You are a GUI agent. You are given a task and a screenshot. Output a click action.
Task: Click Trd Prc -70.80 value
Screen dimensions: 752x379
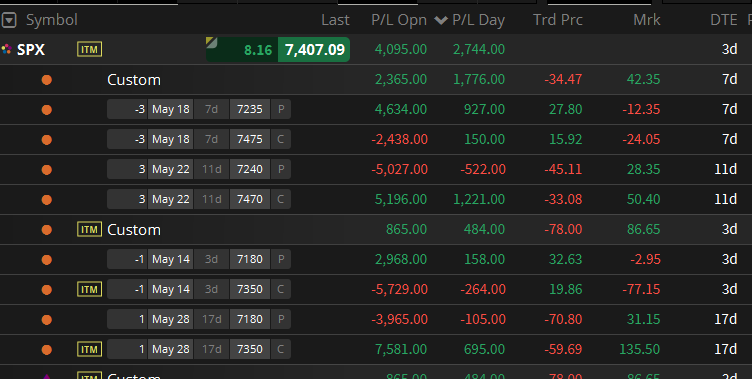coord(564,320)
